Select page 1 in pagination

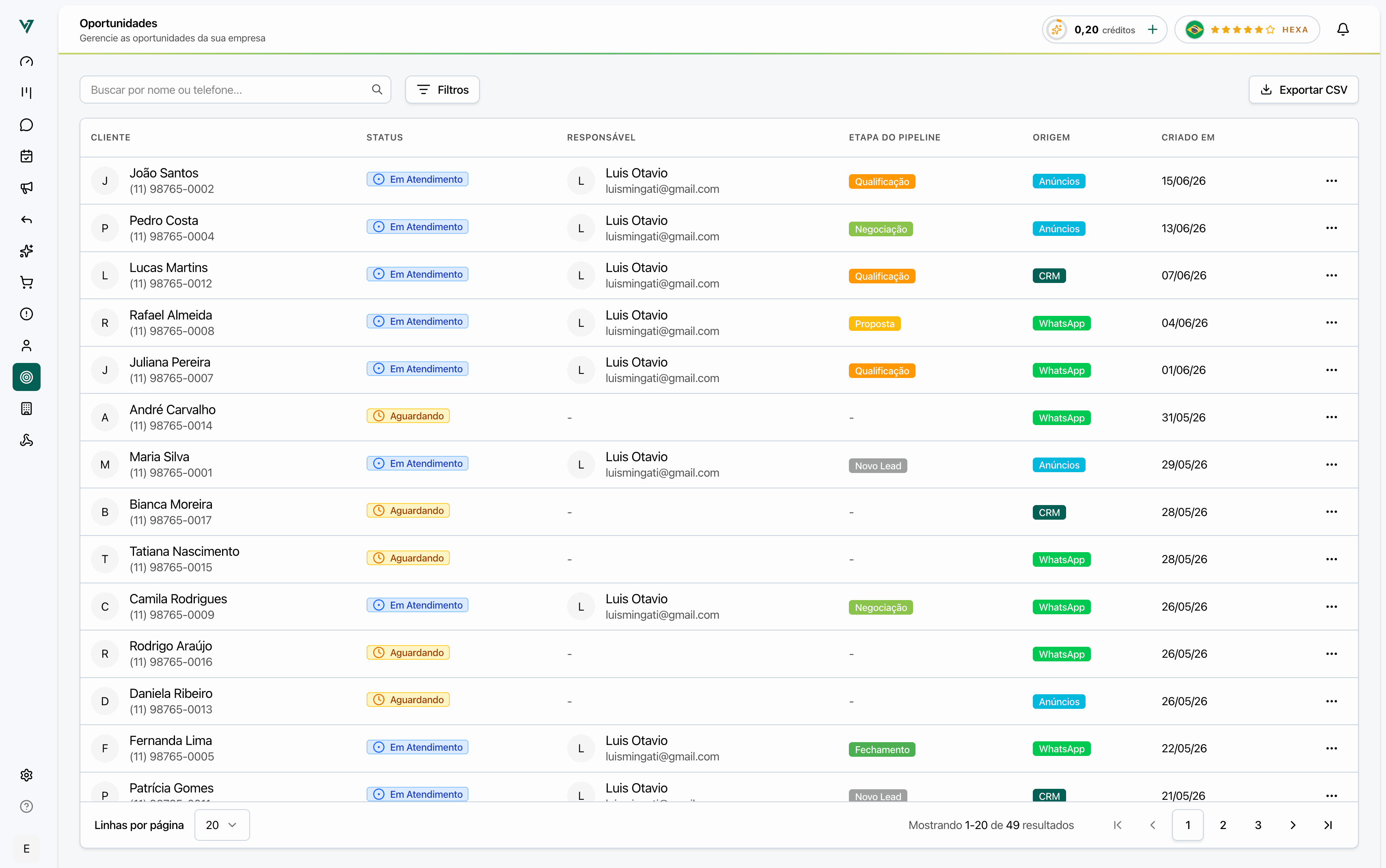(1188, 825)
